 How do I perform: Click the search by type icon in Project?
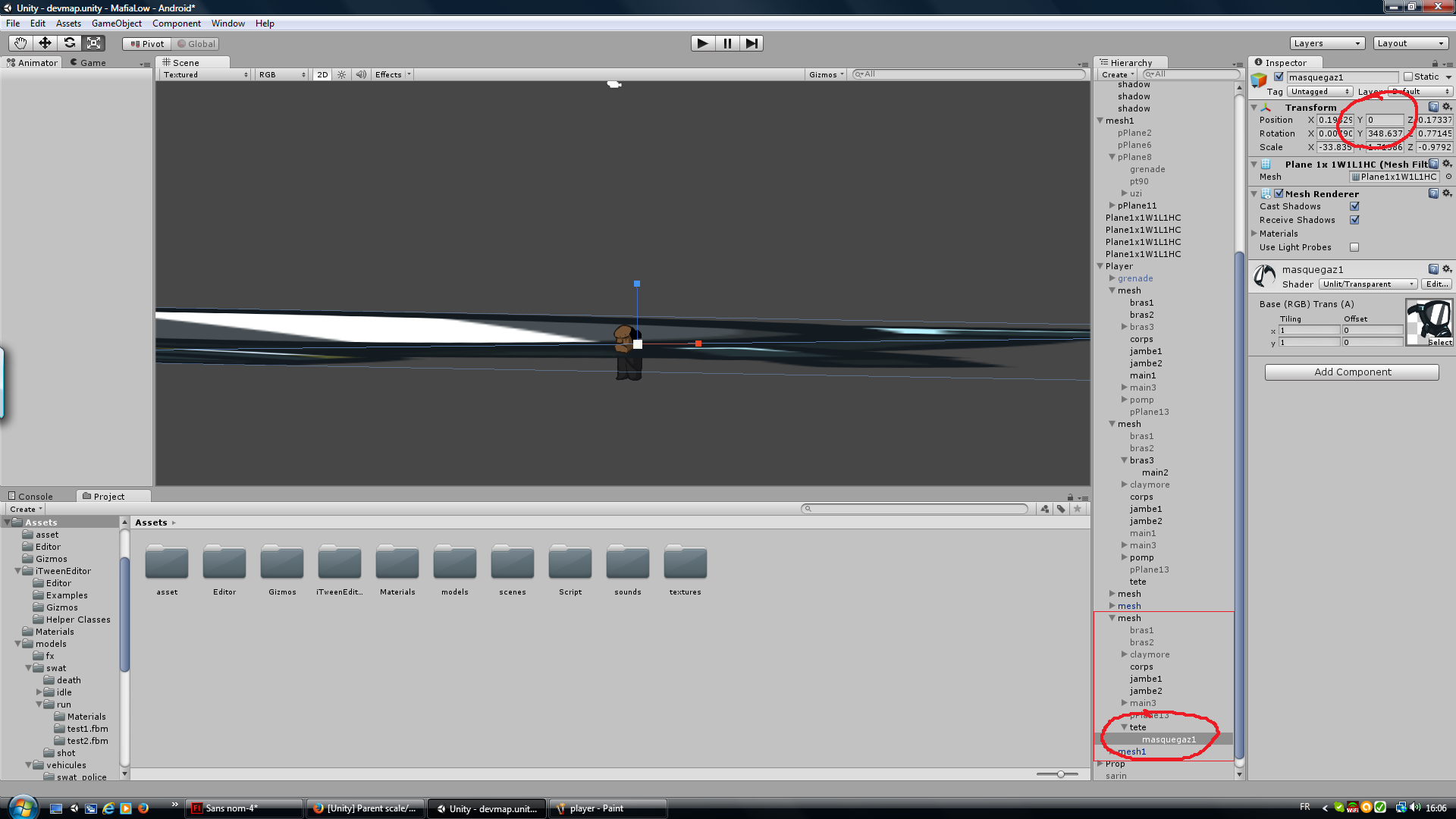point(1045,509)
